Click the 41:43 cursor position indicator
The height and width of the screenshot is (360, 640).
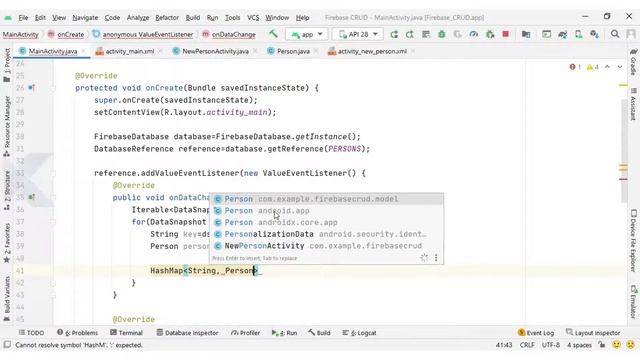[x=504, y=345]
